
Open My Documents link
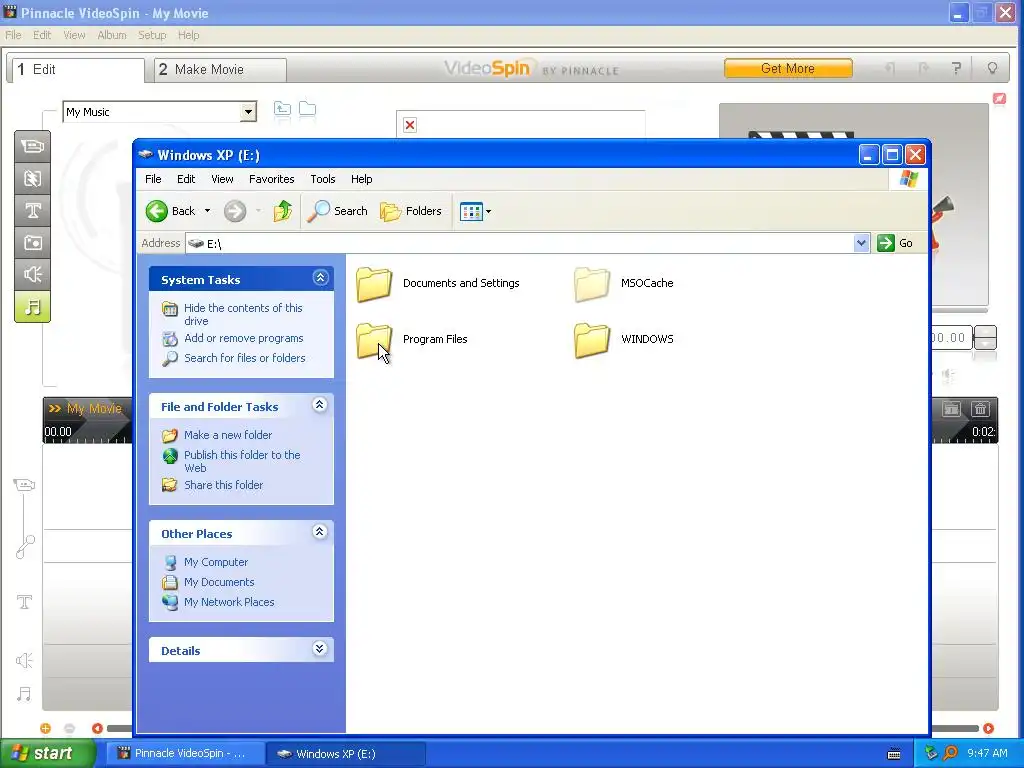tap(219, 583)
